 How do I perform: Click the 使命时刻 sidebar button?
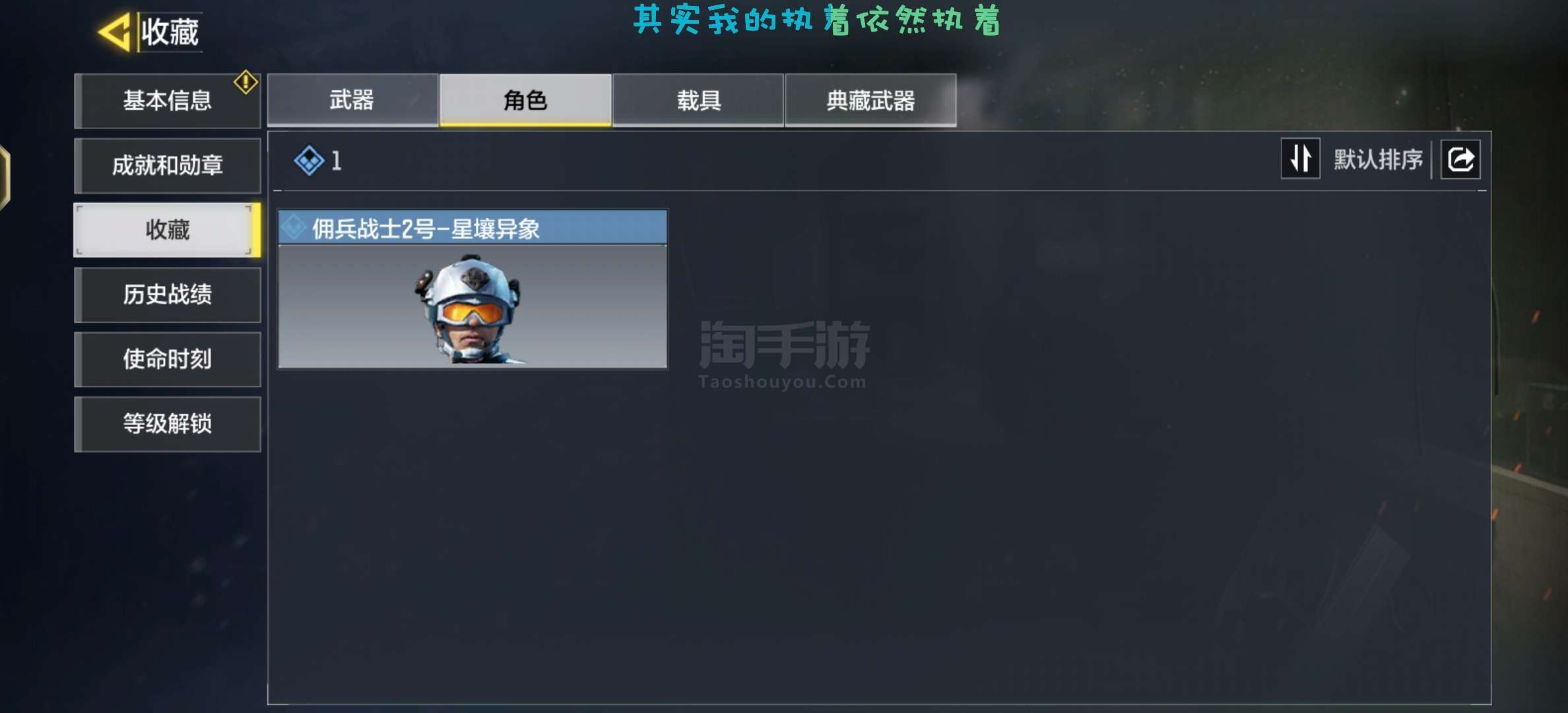click(168, 359)
